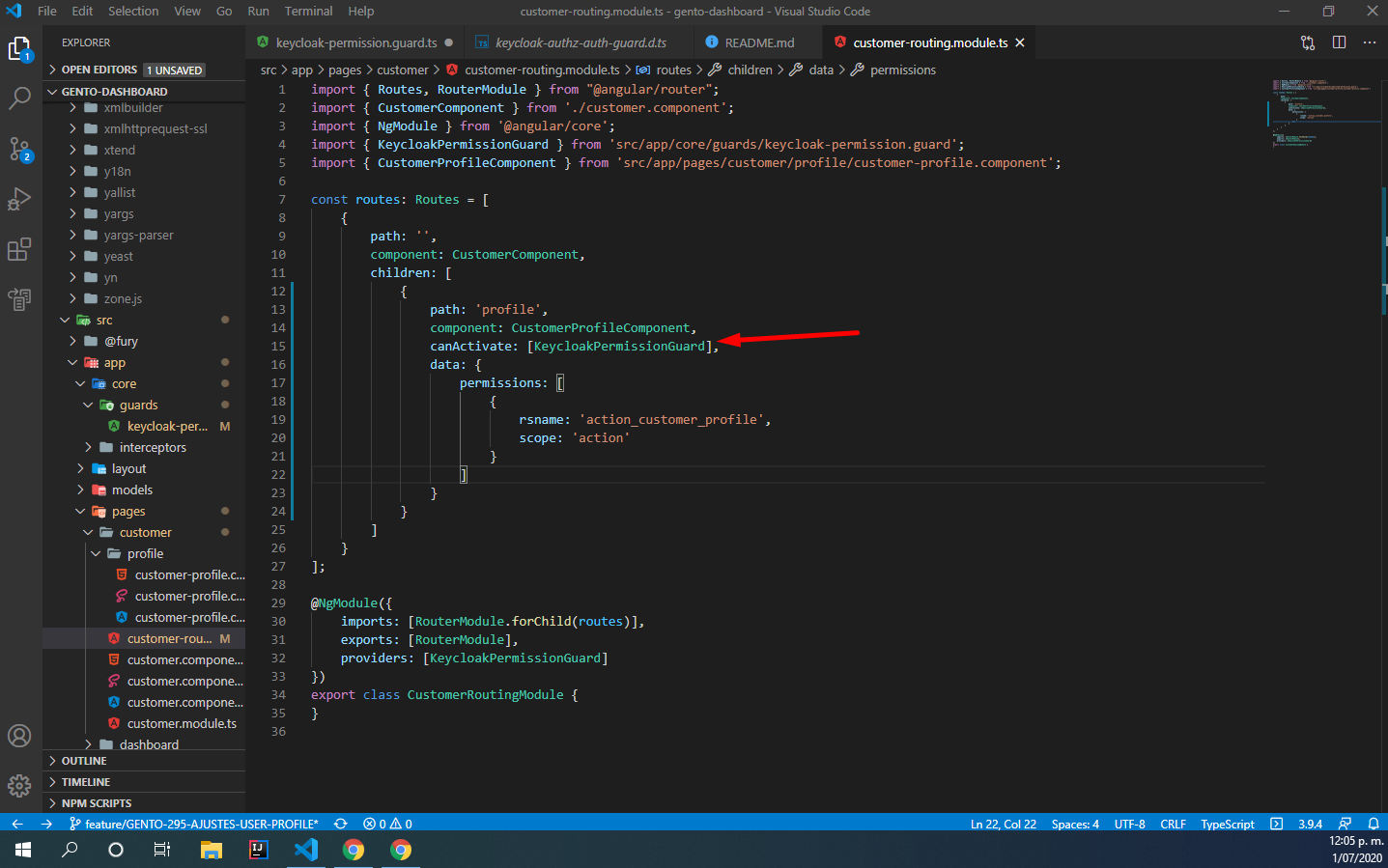Image resolution: width=1388 pixels, height=868 pixels.
Task: Open the Selection menu
Action: coord(133,12)
